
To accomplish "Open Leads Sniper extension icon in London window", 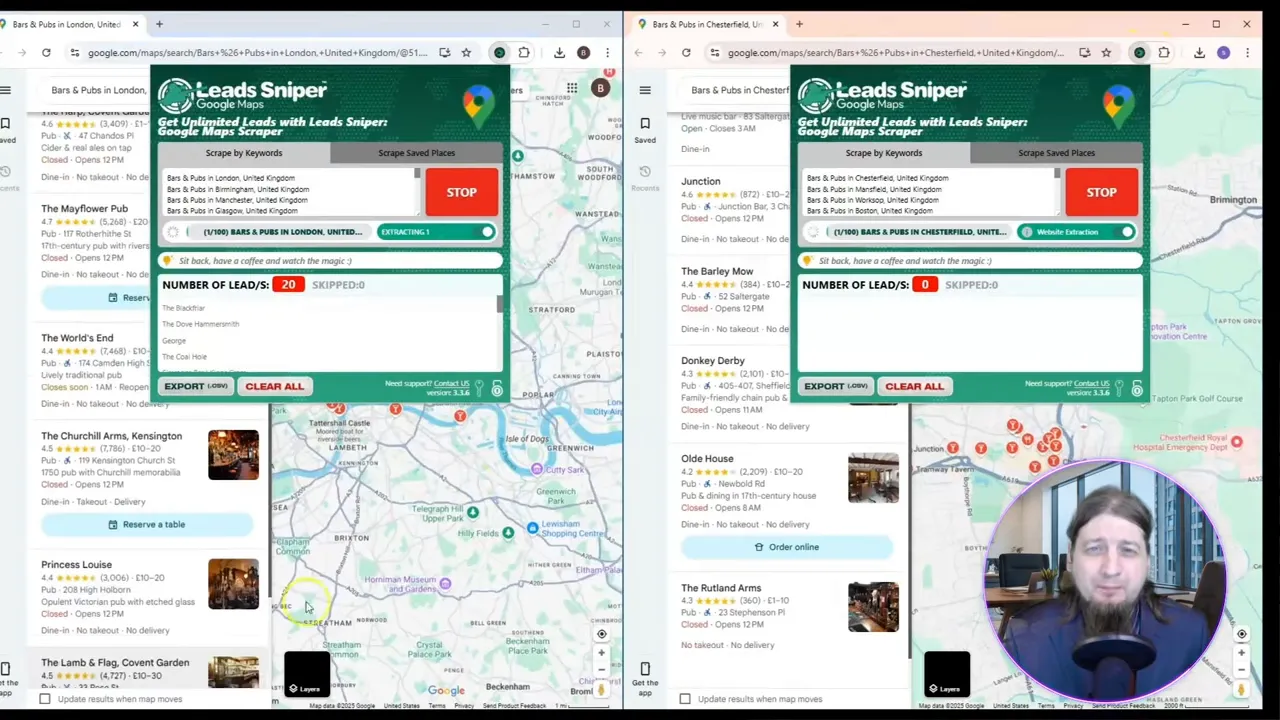I will click(499, 52).
